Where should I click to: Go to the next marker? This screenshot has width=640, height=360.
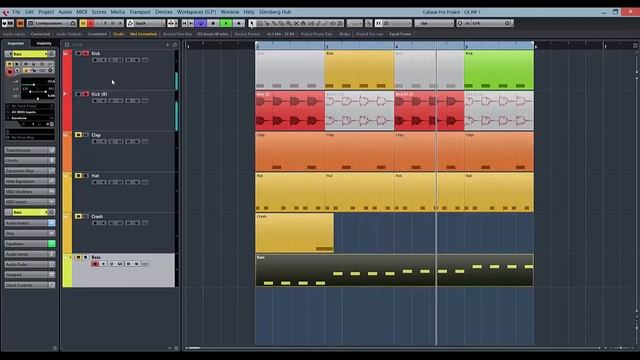(x=191, y=23)
